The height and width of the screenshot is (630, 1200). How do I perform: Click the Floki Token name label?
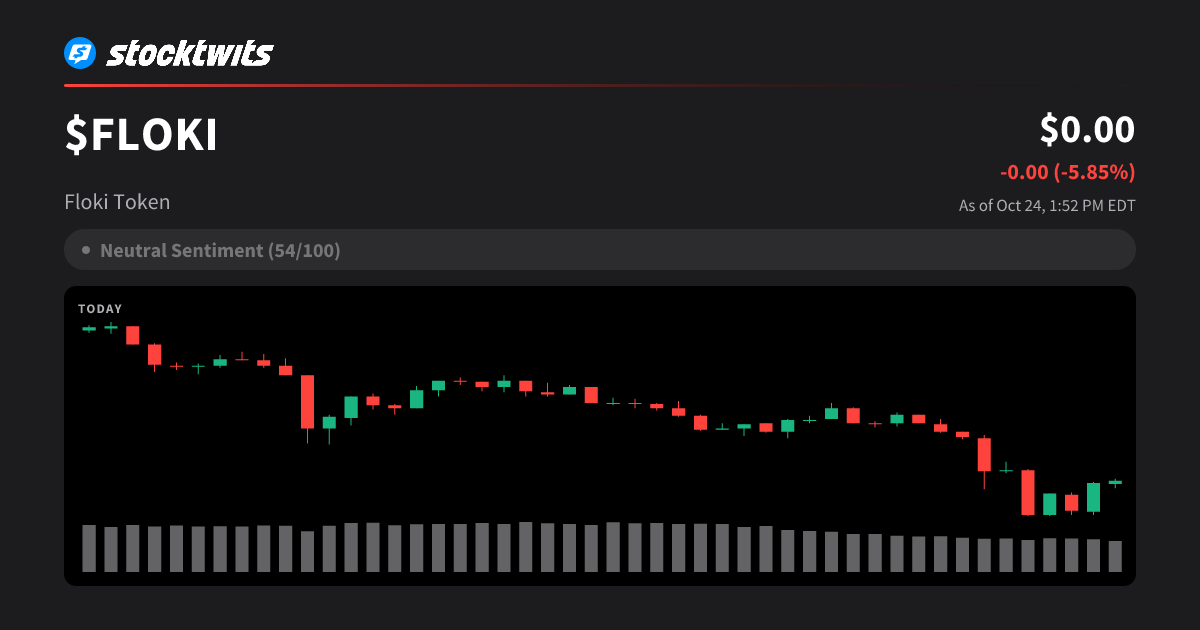[x=117, y=202]
